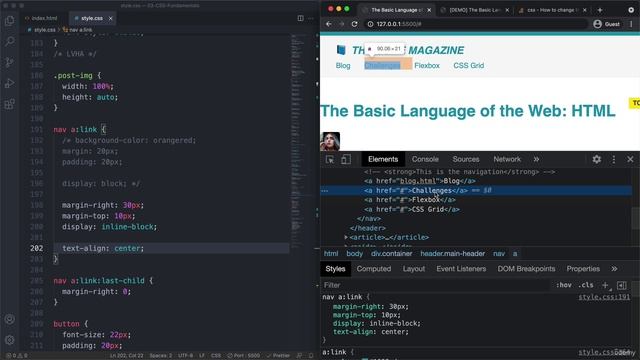Select body in the DOM breadcrumb
Image resolution: width=640 pixels, height=360 pixels.
coord(354,253)
